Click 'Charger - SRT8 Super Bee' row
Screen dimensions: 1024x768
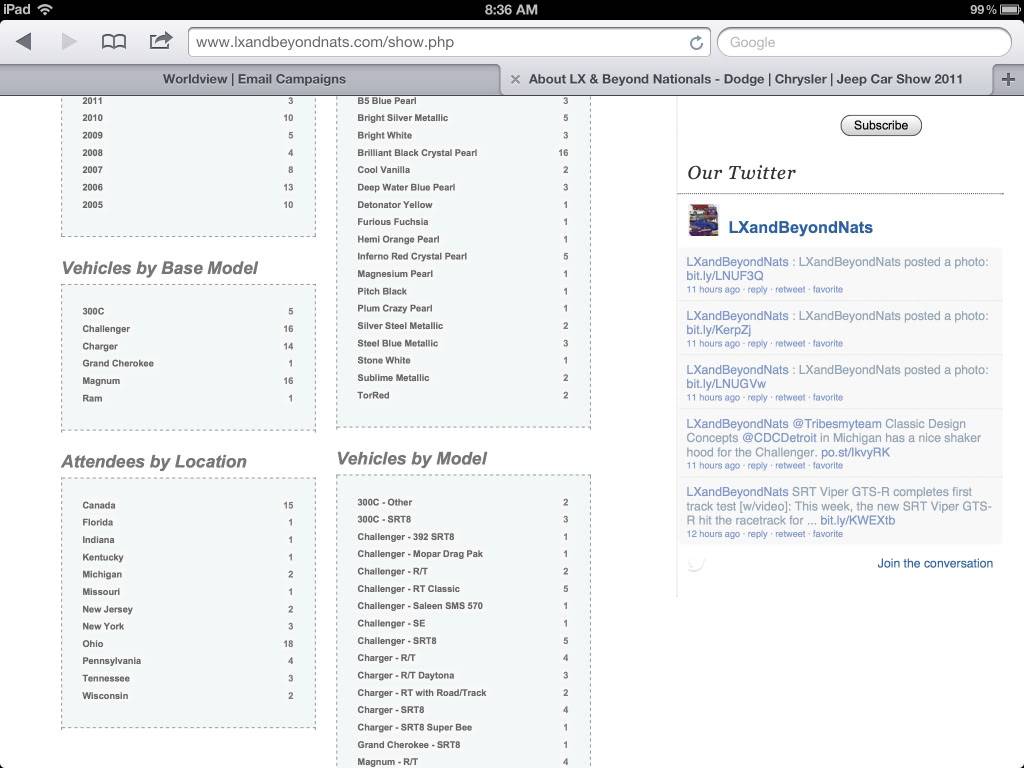463,728
